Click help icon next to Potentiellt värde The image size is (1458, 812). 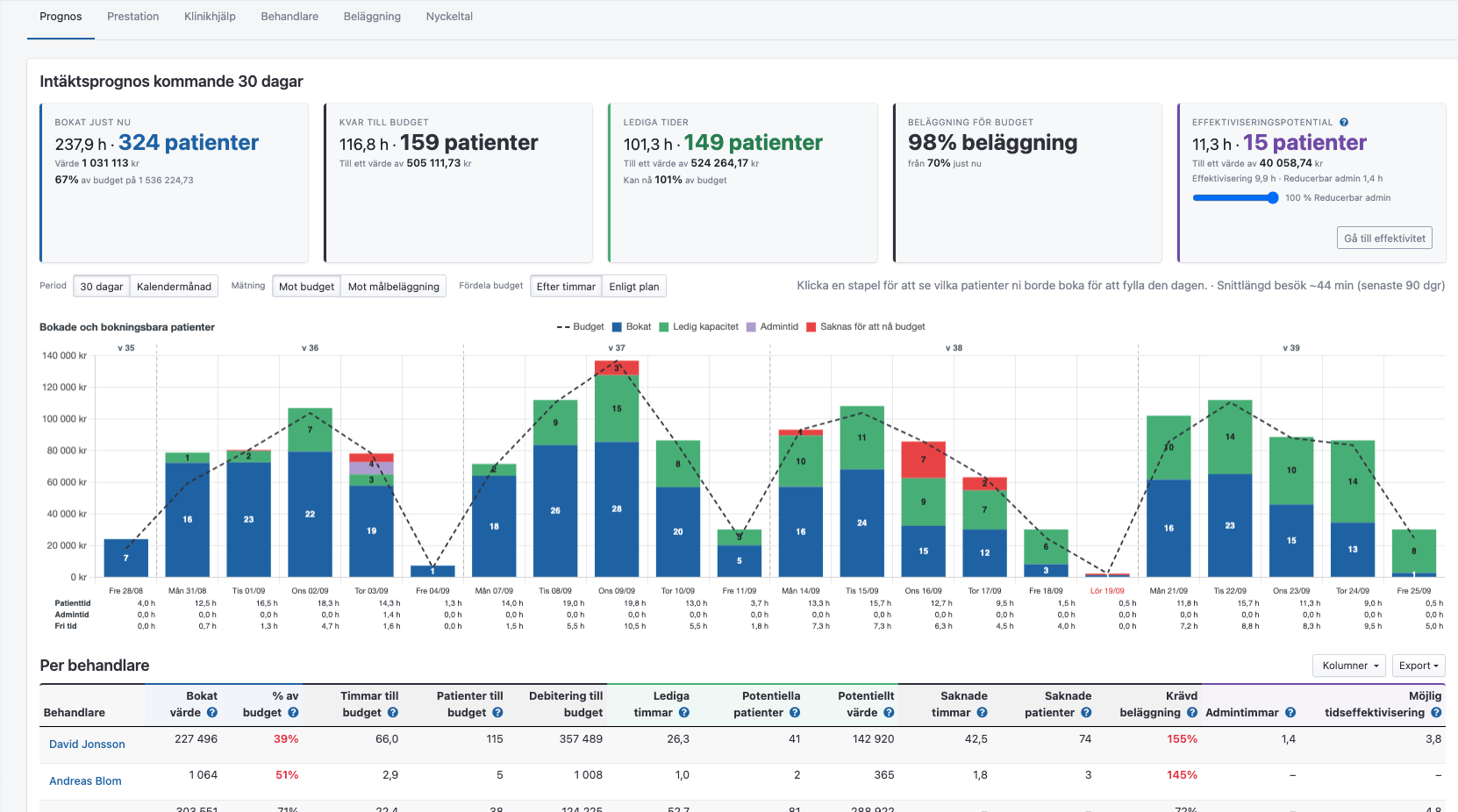pos(889,713)
